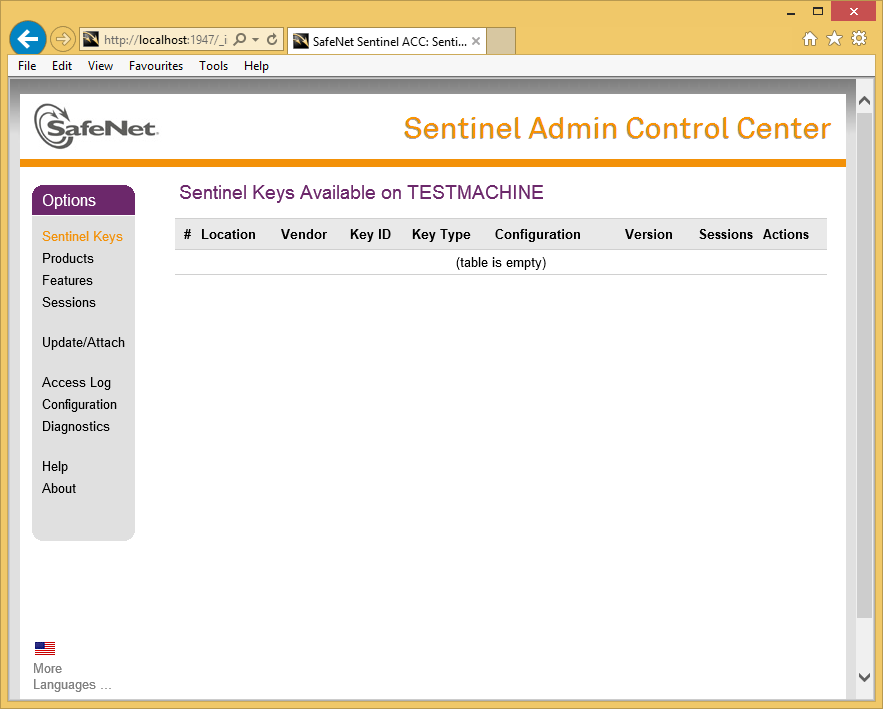Open browser Home page icon

810,39
